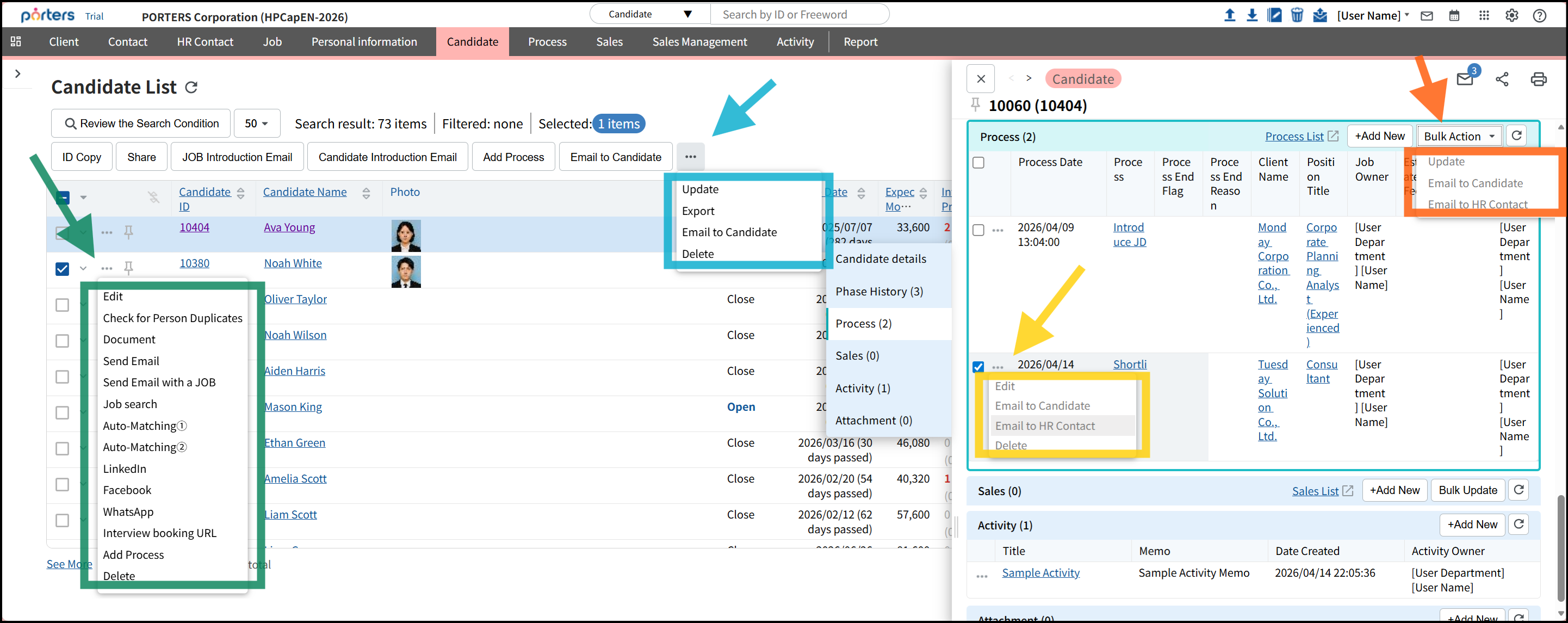Choose Check for Person Duplicates menu item

pos(172,318)
